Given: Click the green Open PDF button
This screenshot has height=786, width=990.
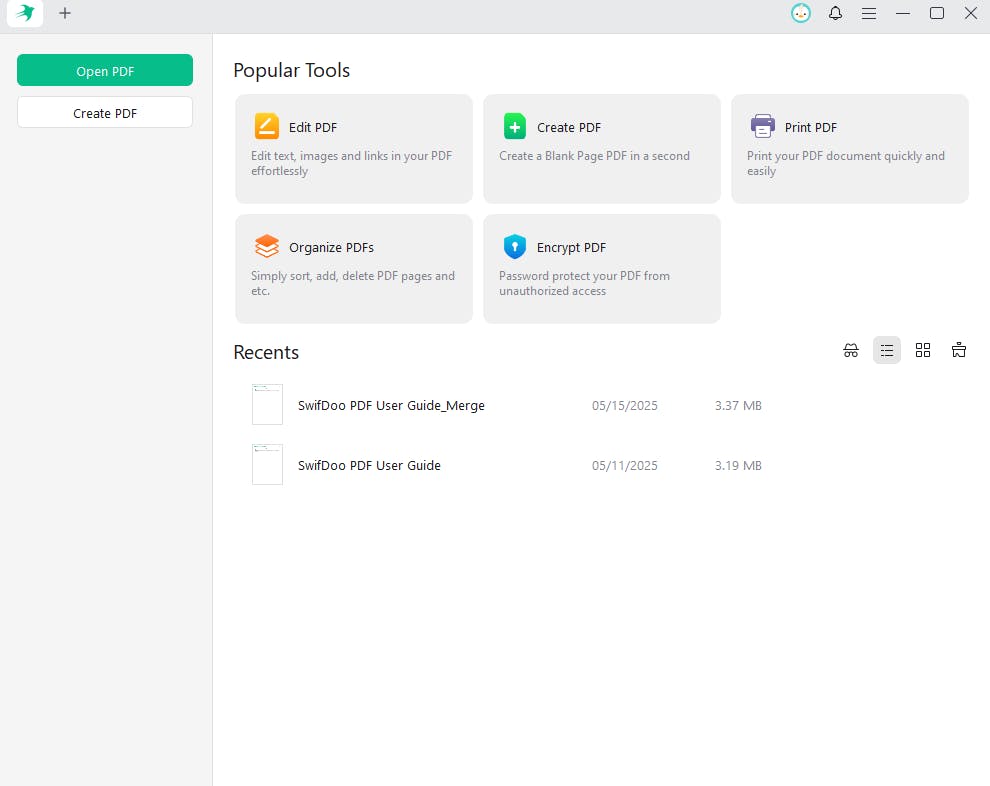Looking at the screenshot, I should [x=105, y=70].
